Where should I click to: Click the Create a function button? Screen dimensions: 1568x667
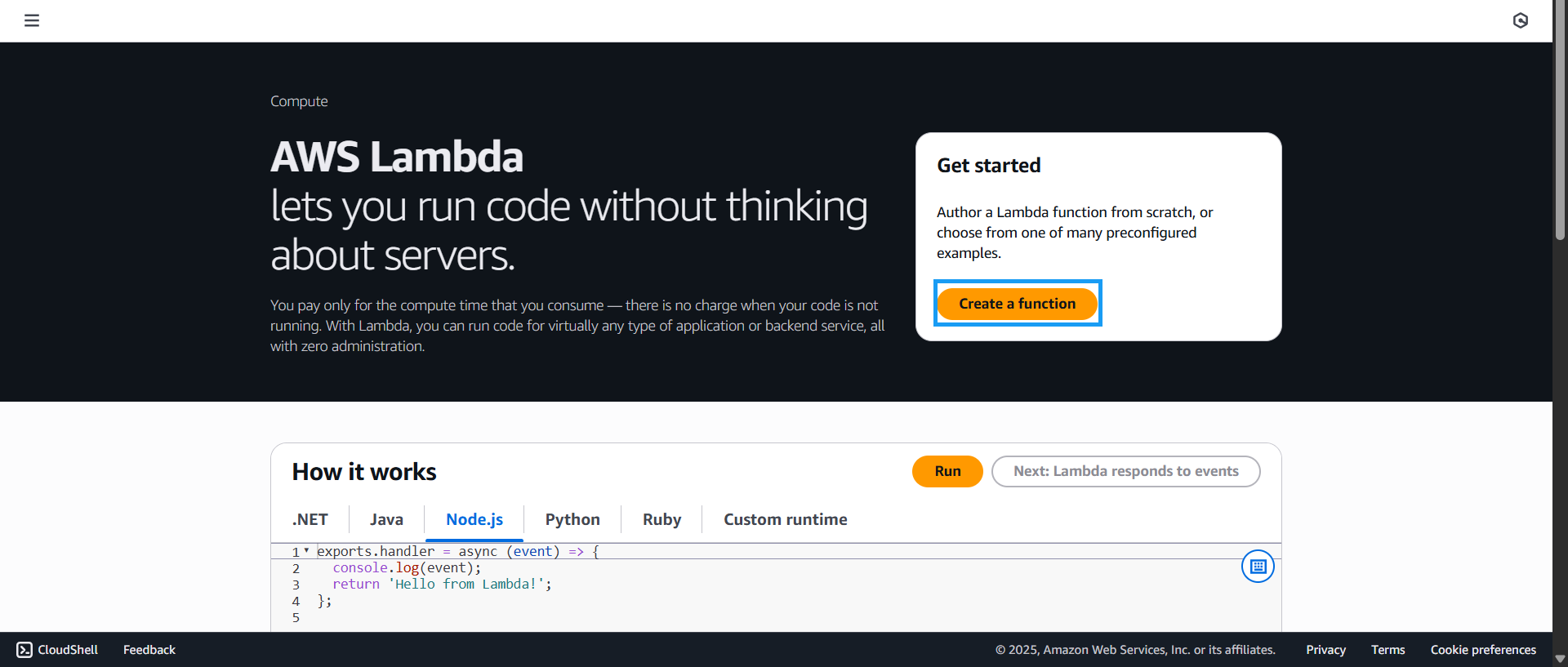click(1017, 303)
